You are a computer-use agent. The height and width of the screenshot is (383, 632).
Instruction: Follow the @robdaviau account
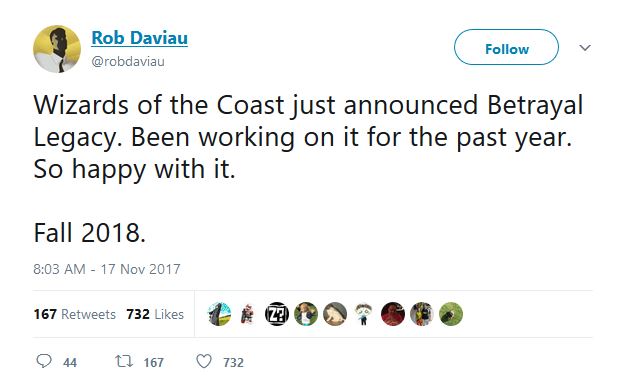[506, 47]
